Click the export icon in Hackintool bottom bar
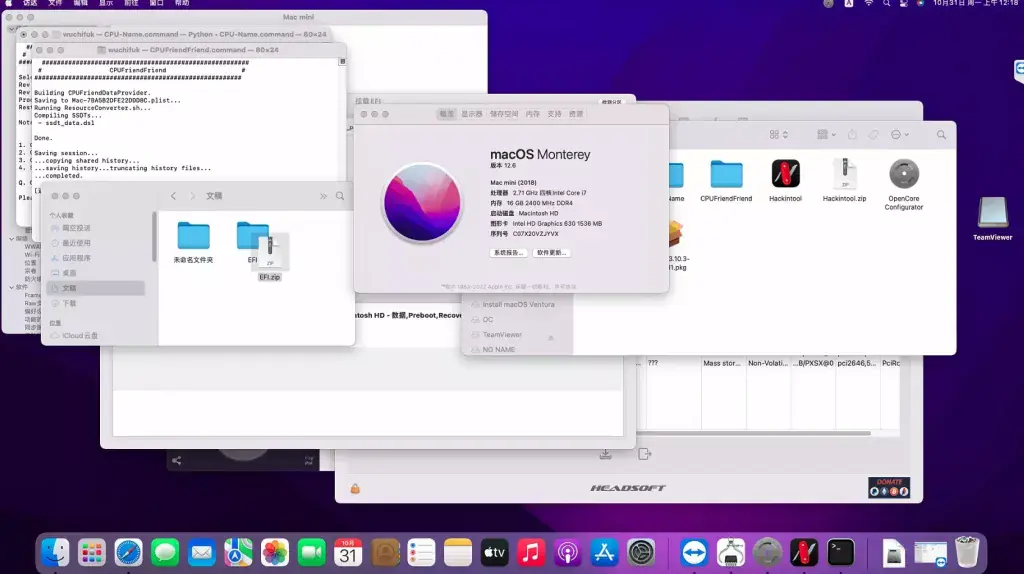The height and width of the screenshot is (574, 1024). coord(645,454)
